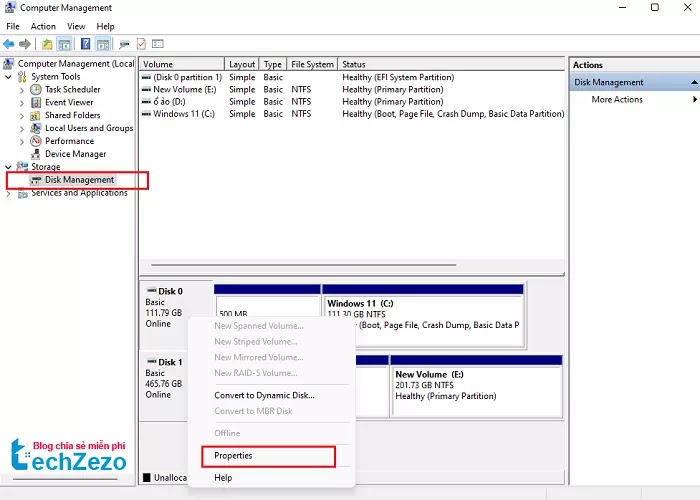Collapse the System Tools tree node
Viewport: 700px width, 500px height.
click(8, 77)
